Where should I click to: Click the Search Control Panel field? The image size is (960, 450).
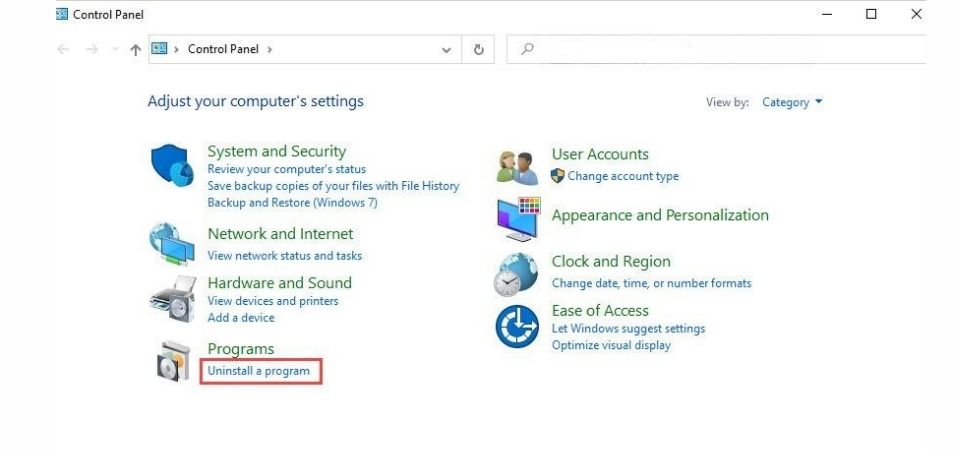pos(716,49)
